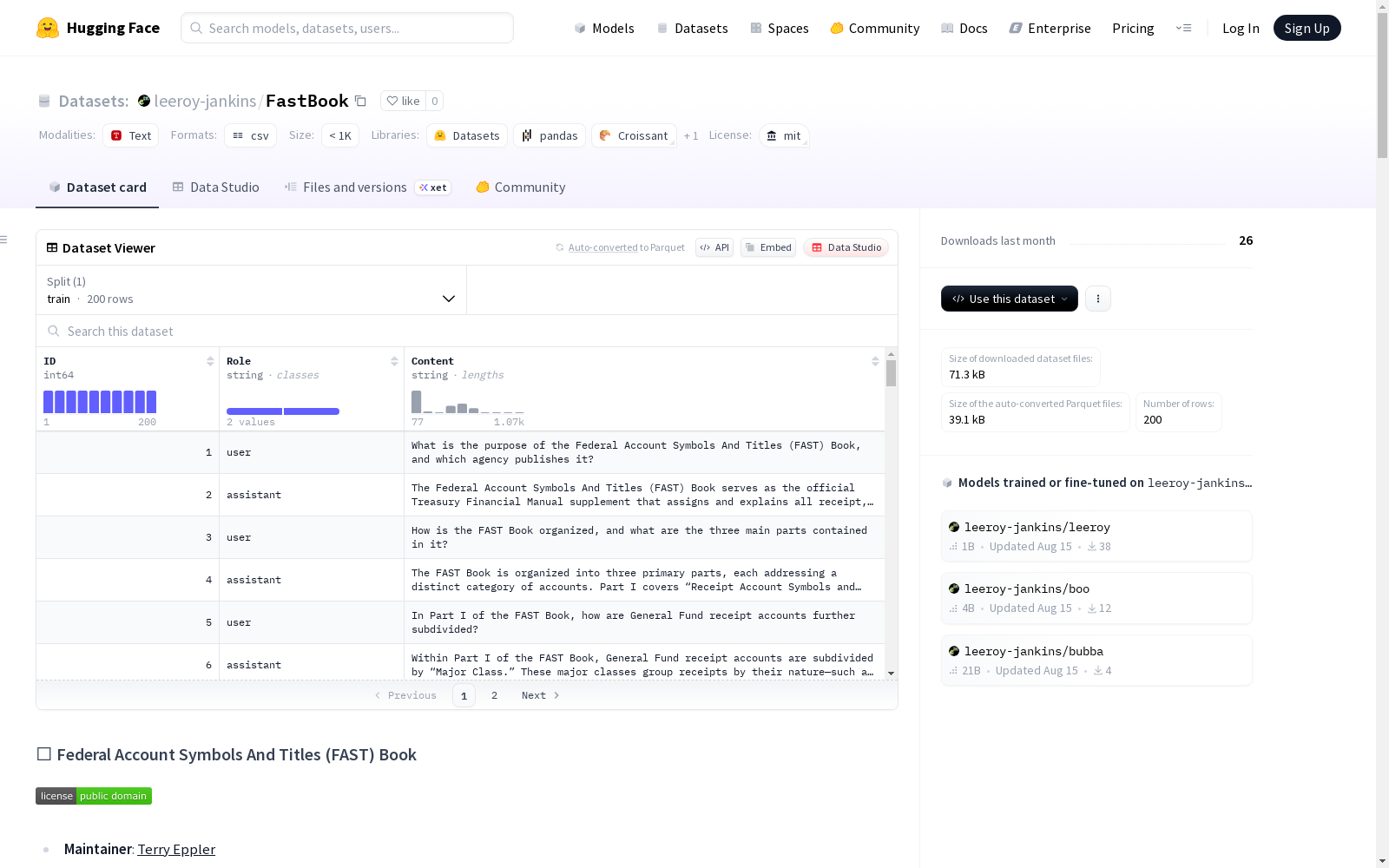
Task: Open the left sidebar table-of-contents icon
Action: (x=4, y=240)
